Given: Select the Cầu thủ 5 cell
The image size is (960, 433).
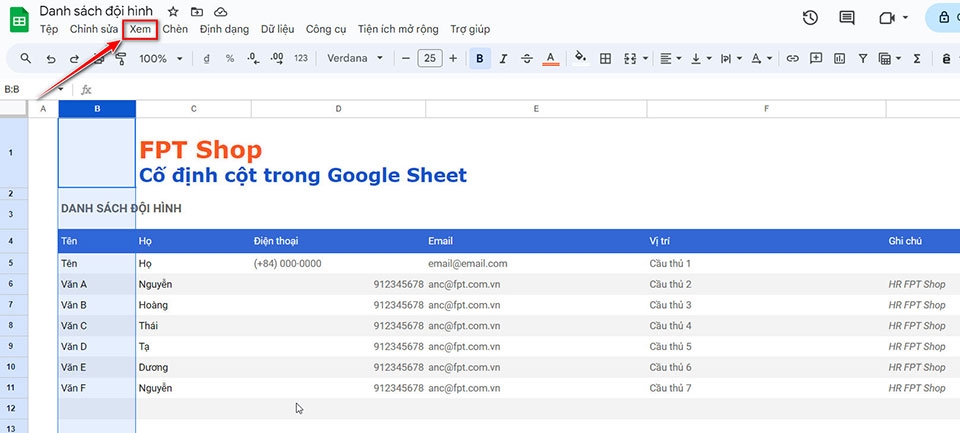Looking at the screenshot, I should 766,347.
